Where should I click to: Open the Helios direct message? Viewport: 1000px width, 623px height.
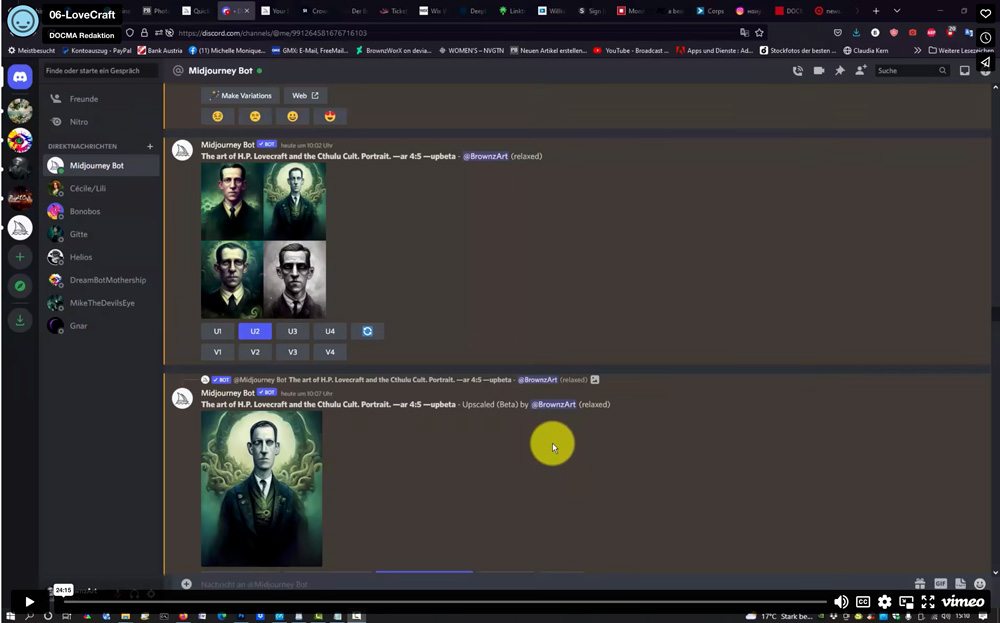point(101,257)
